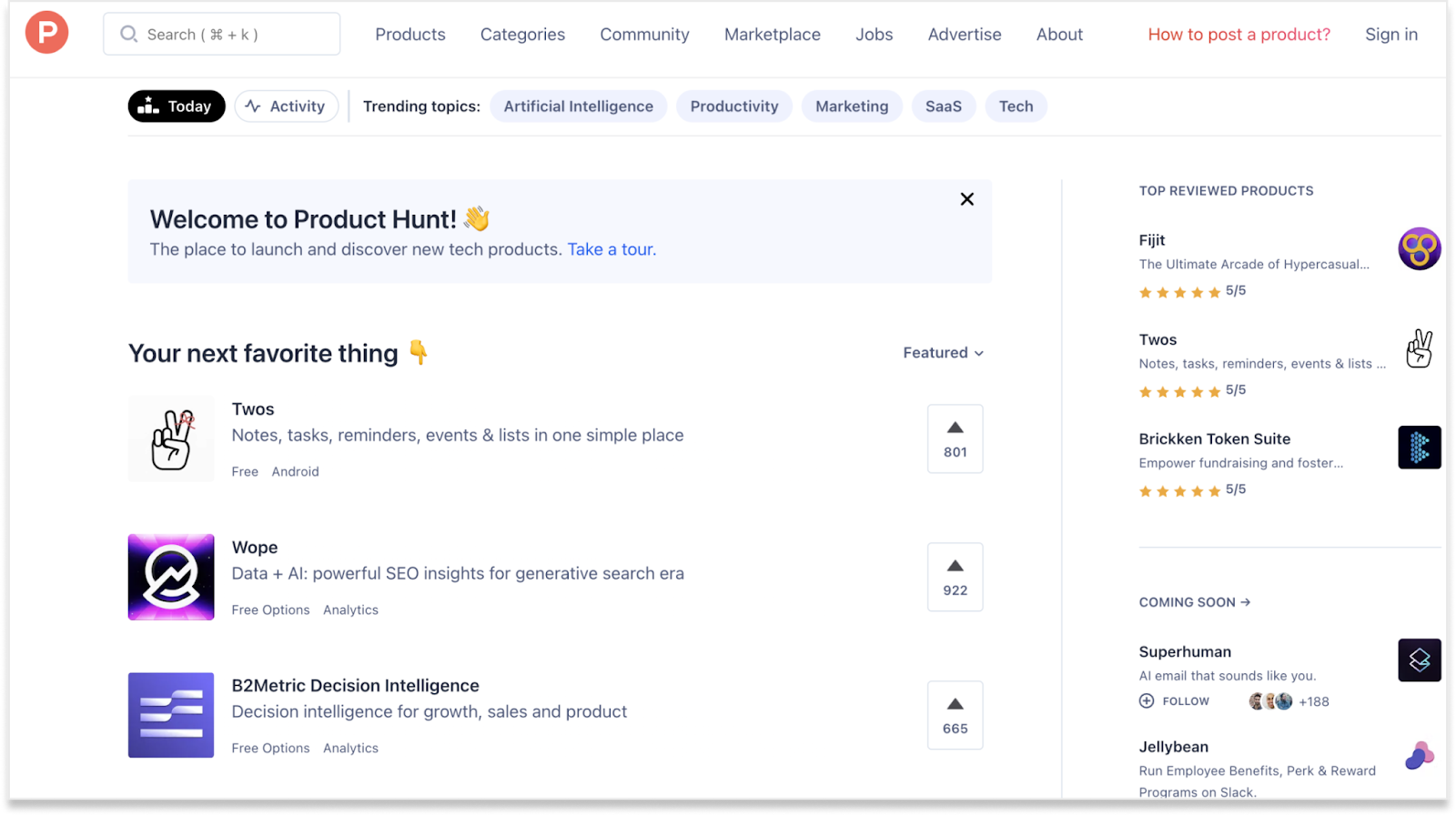Open the Wope product title
The image size is (1456, 816).
click(x=255, y=548)
